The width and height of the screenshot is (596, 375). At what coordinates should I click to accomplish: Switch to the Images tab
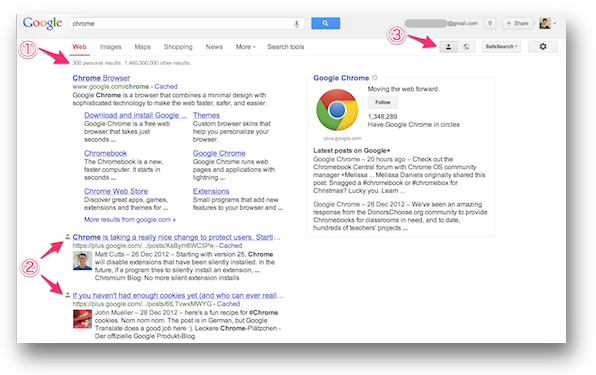pos(111,47)
